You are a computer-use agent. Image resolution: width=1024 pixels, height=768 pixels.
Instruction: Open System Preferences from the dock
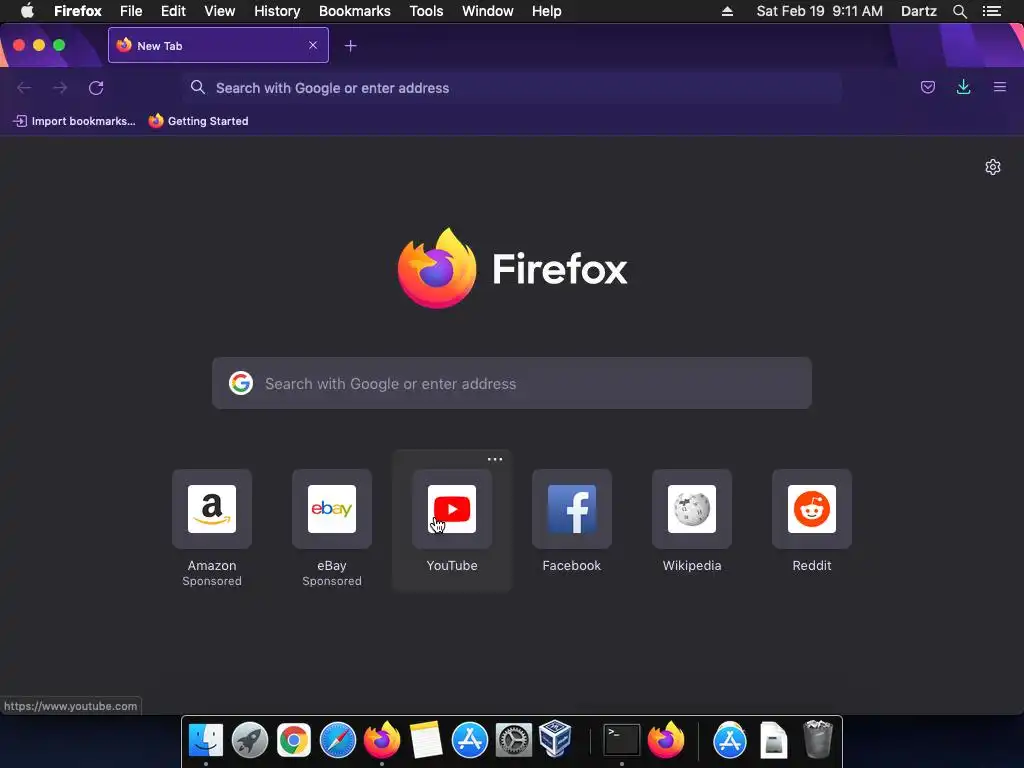[514, 740]
